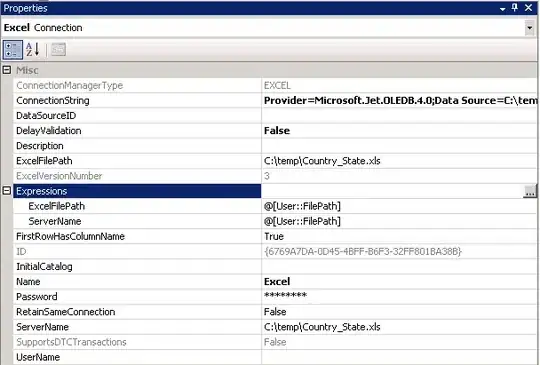The height and width of the screenshot is (365, 540).
Task: Select the ID property name
Action: coord(21,252)
